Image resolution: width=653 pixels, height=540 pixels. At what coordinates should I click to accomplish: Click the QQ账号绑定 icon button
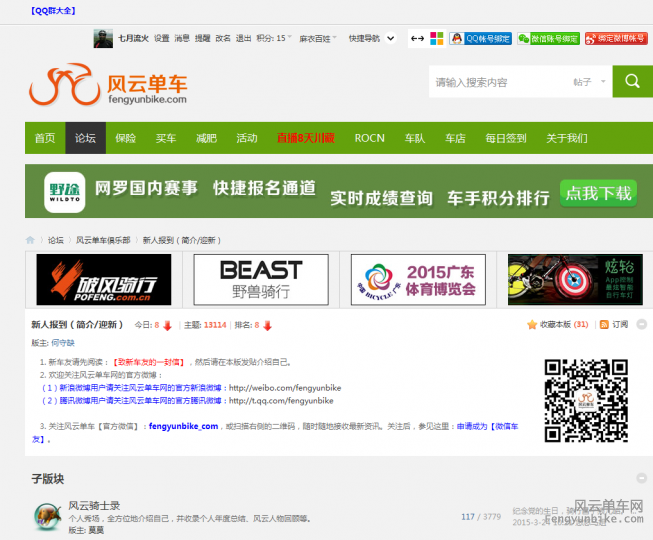(480, 38)
